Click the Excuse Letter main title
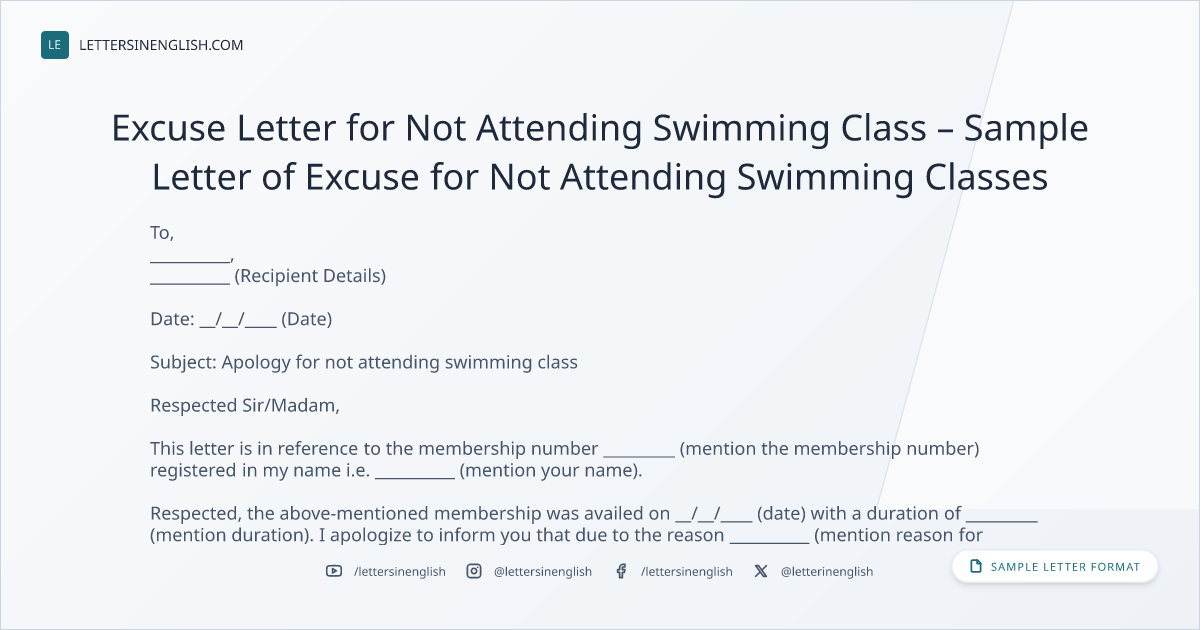The image size is (1200, 630). click(600, 153)
